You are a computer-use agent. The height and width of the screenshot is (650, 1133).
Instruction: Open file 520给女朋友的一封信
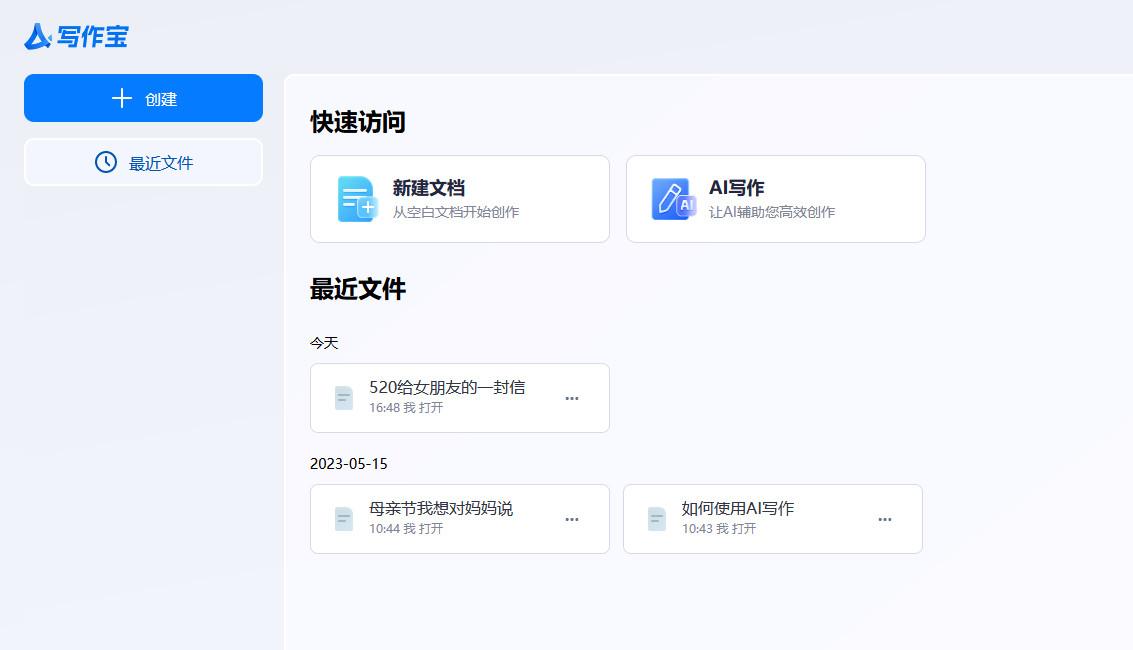(x=460, y=398)
